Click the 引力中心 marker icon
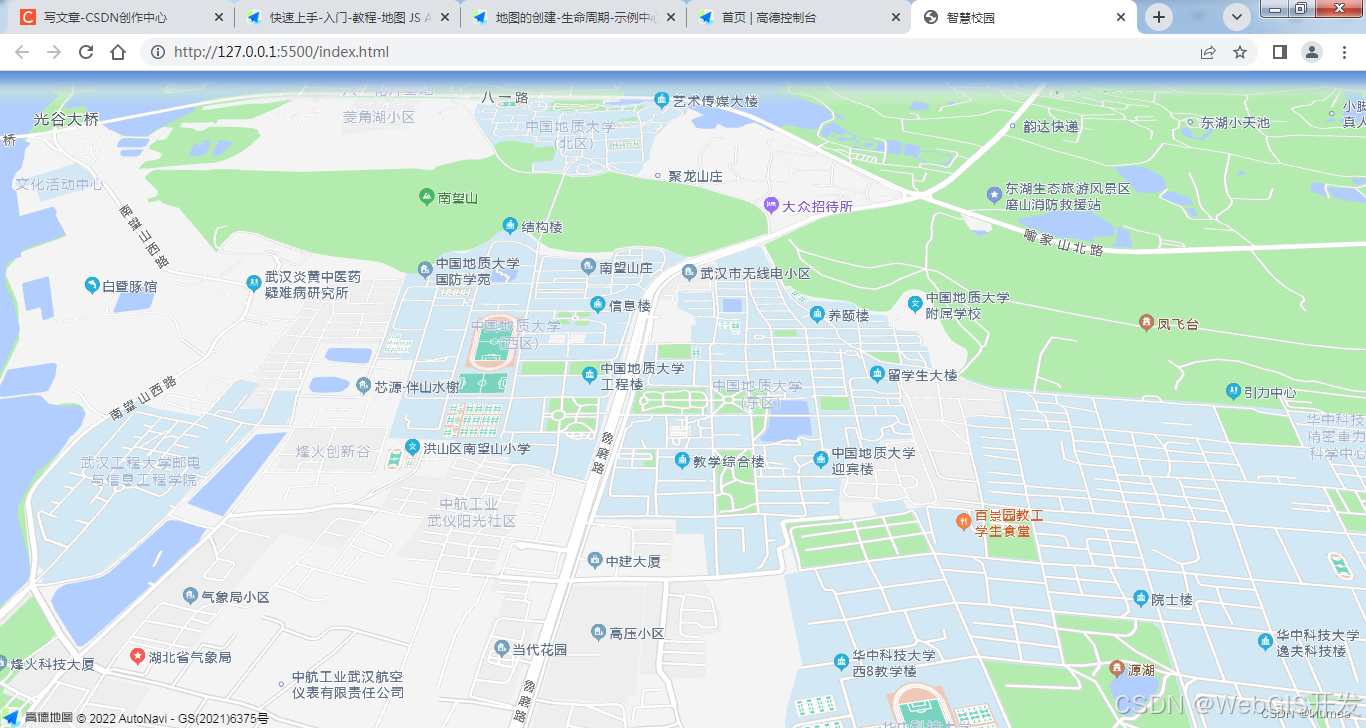This screenshot has height=728, width=1366. point(1233,391)
